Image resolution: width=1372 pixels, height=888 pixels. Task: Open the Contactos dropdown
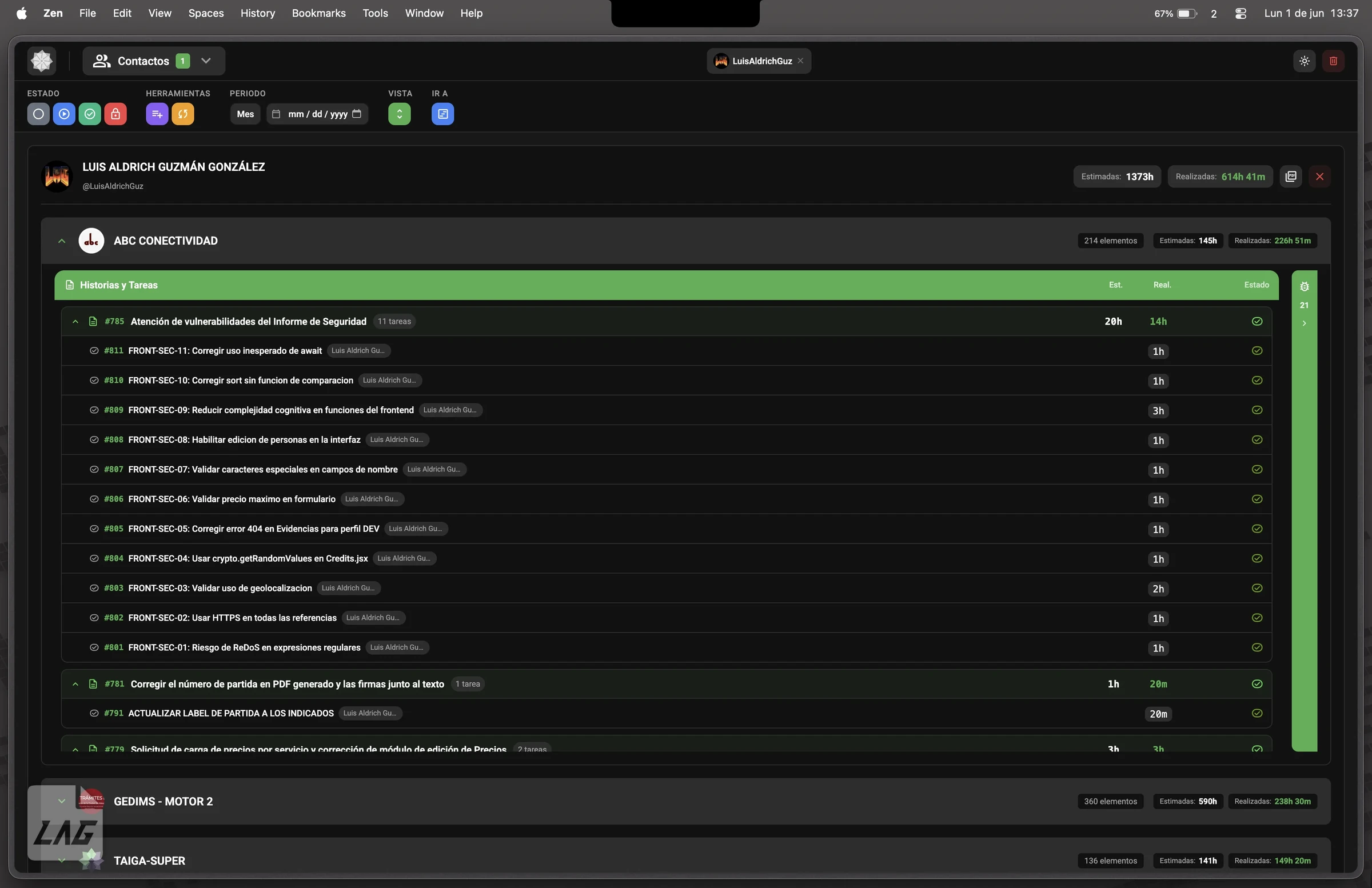pos(153,61)
